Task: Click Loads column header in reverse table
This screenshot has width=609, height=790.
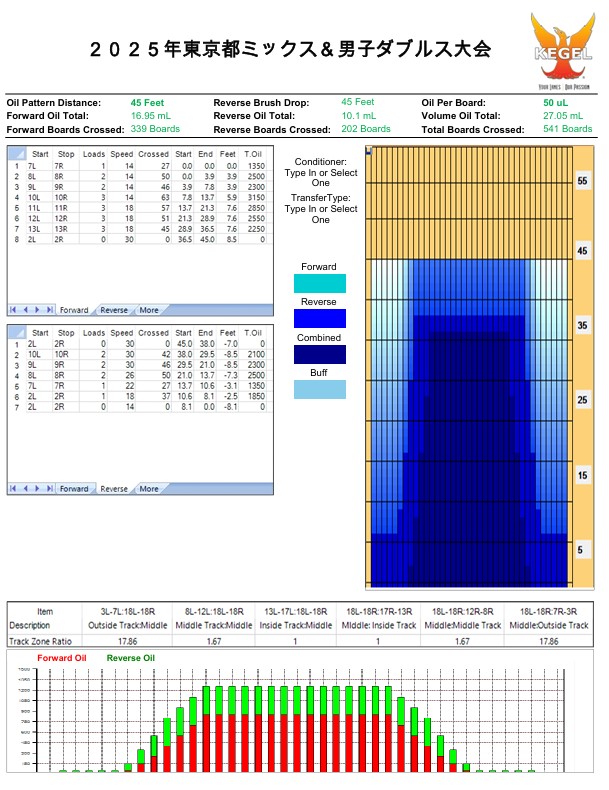Action: point(94,333)
